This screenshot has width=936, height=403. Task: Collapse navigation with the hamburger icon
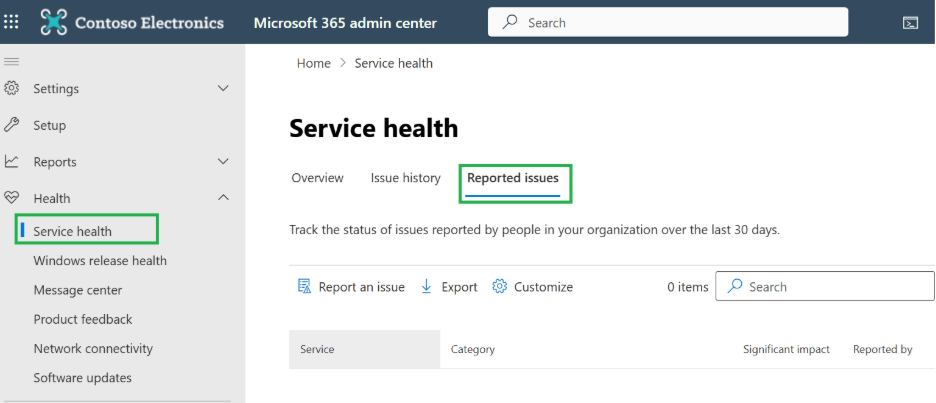tap(11, 61)
